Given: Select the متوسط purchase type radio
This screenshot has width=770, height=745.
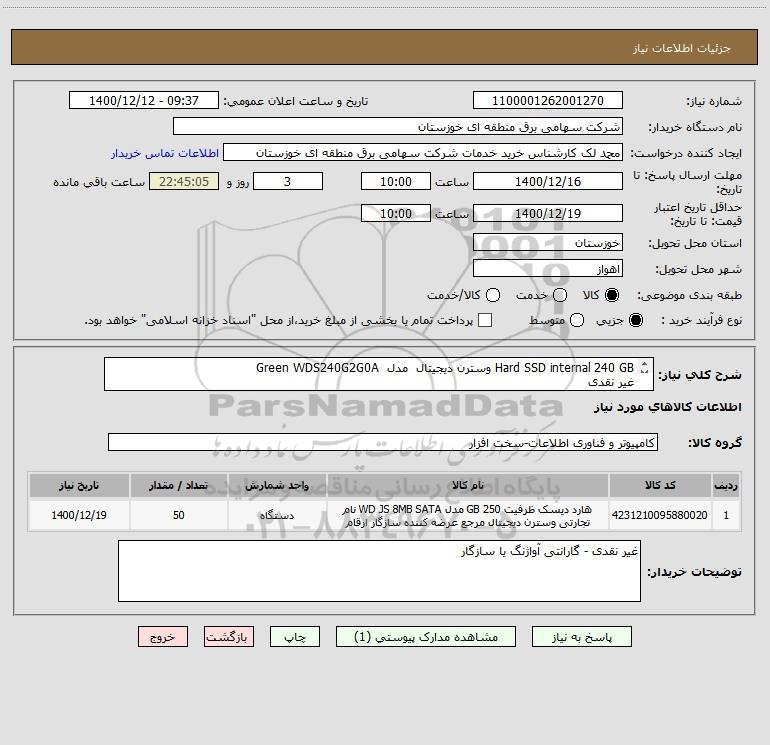Looking at the screenshot, I should (x=577, y=320).
